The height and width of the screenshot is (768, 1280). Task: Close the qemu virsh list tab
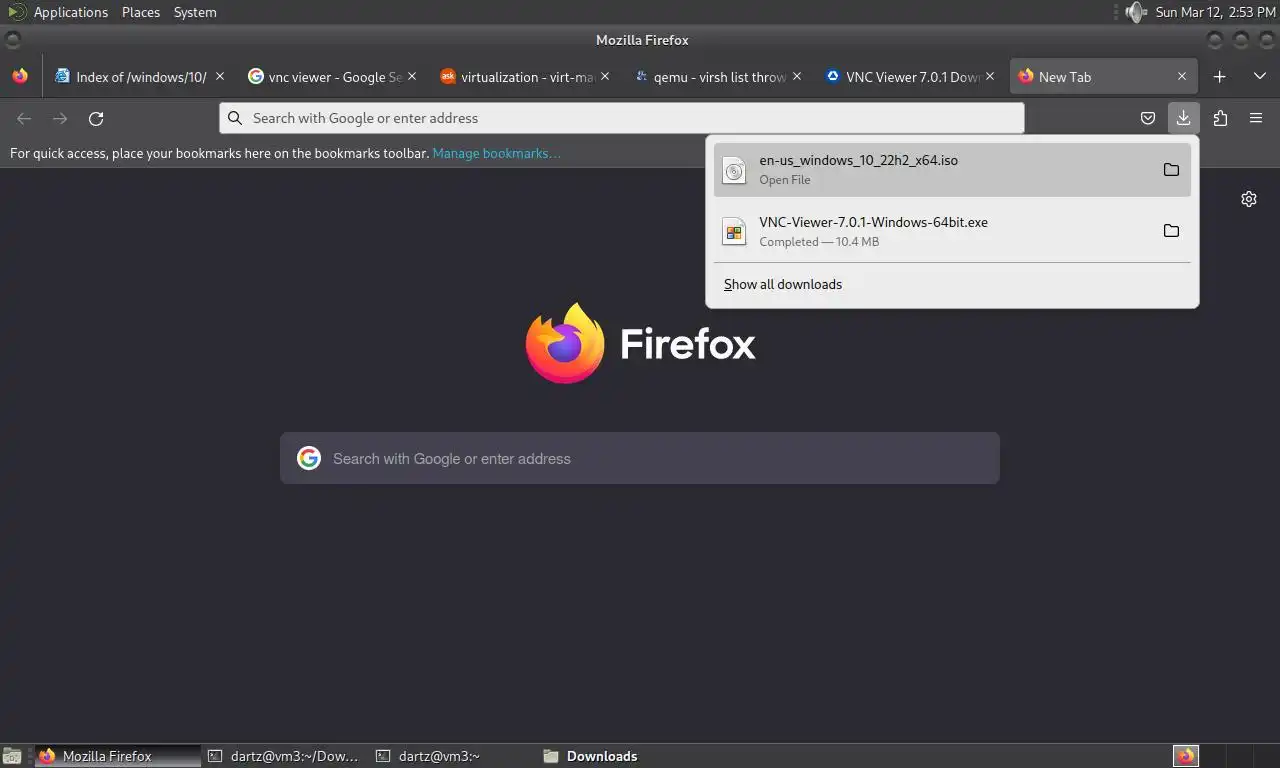click(797, 76)
